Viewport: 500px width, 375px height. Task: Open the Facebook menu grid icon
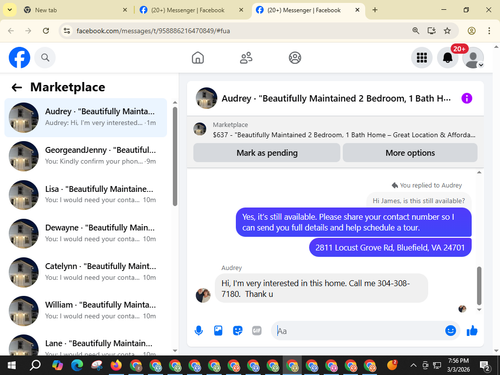coord(422,58)
